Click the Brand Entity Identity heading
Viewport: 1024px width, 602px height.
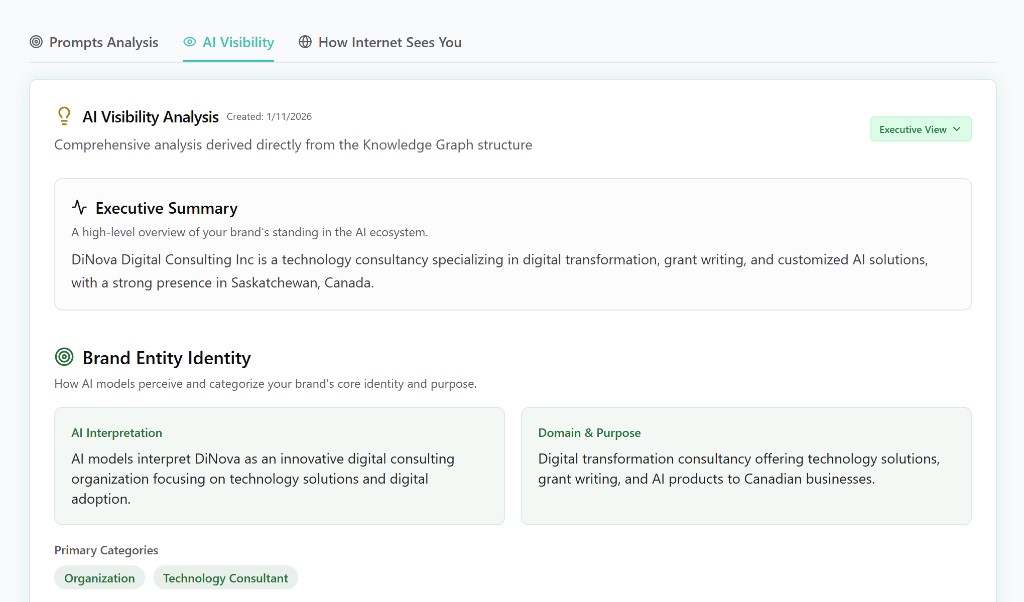click(x=166, y=358)
